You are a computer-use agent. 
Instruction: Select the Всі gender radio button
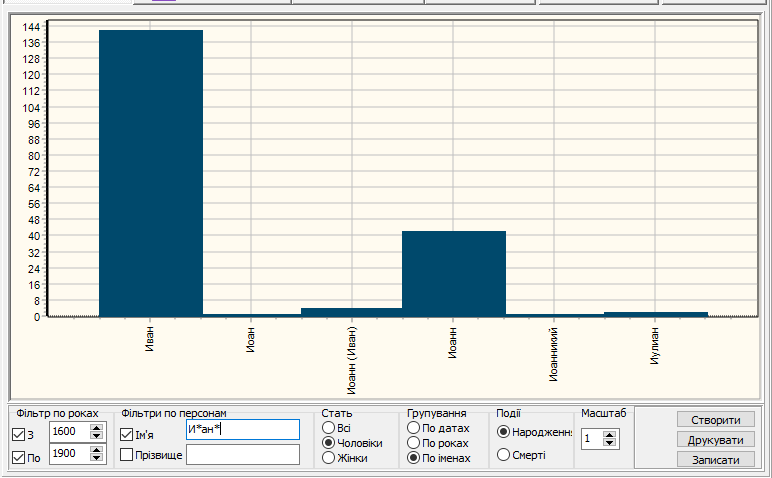tap(328, 428)
